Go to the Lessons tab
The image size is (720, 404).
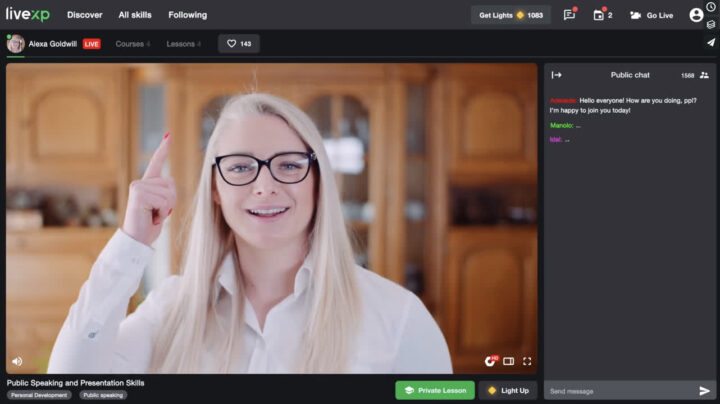click(183, 44)
